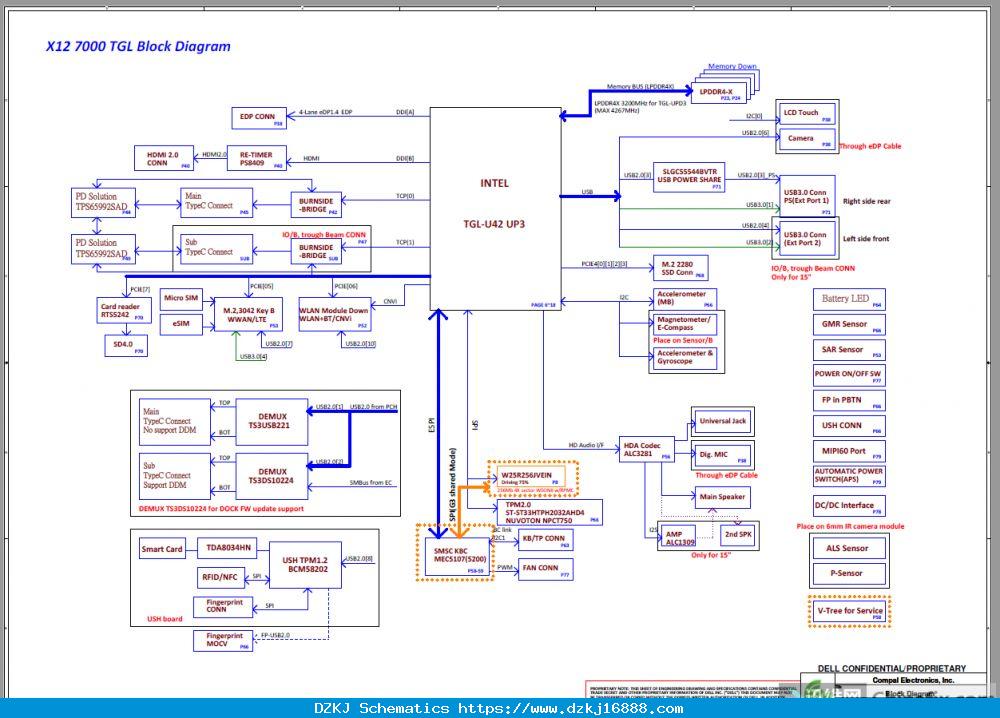Click the Left side front label
1000x718 pixels.
(x=865, y=239)
